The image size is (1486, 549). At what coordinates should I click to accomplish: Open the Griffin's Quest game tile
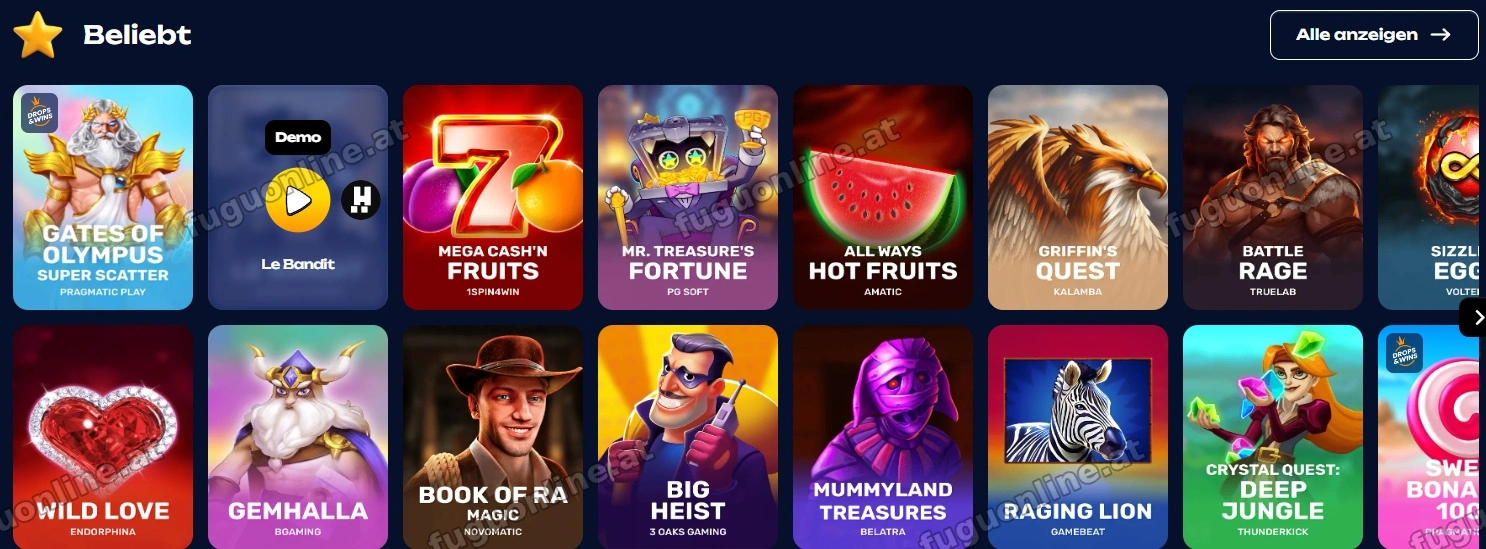tap(1078, 197)
